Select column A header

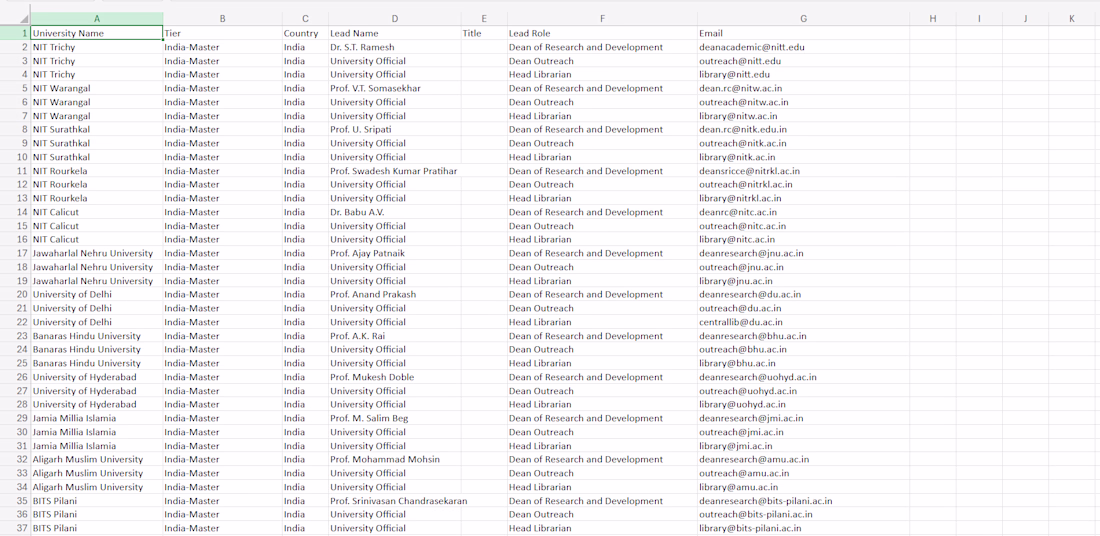pos(97,19)
